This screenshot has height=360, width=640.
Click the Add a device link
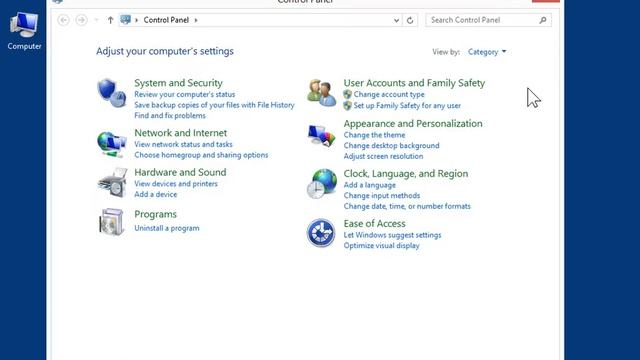pos(156,194)
